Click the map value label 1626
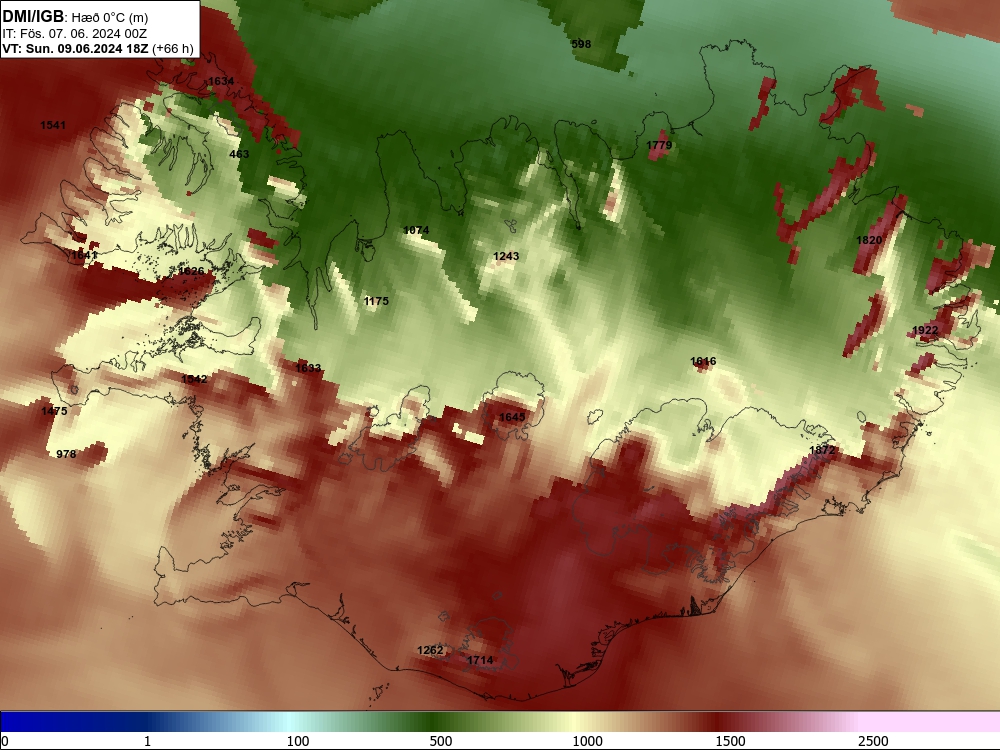The height and width of the screenshot is (750, 1000). [x=191, y=271]
